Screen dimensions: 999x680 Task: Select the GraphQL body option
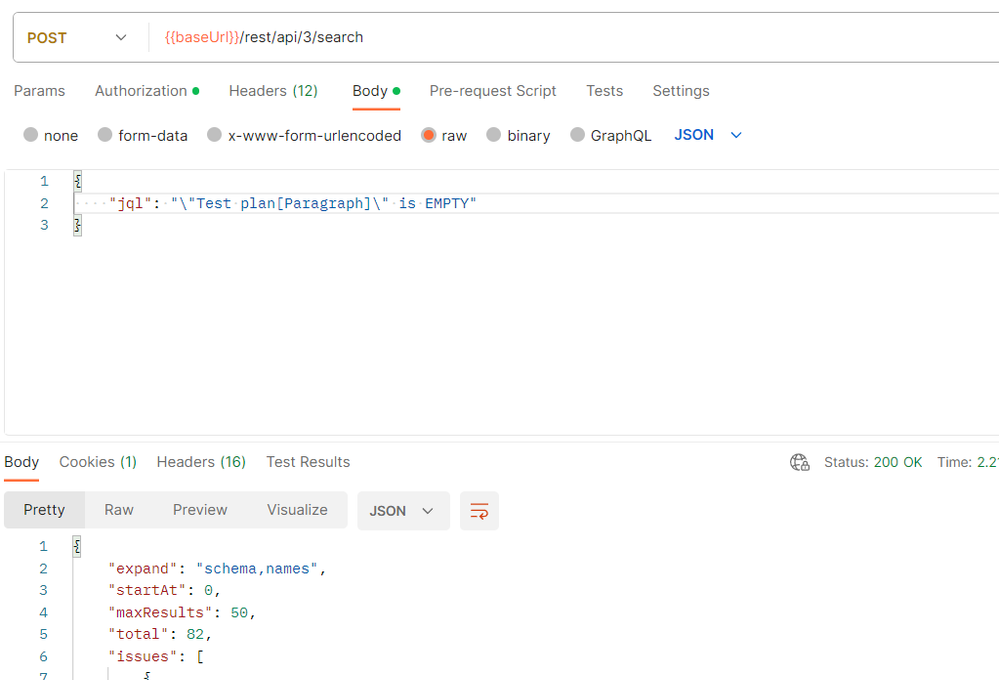coord(610,135)
